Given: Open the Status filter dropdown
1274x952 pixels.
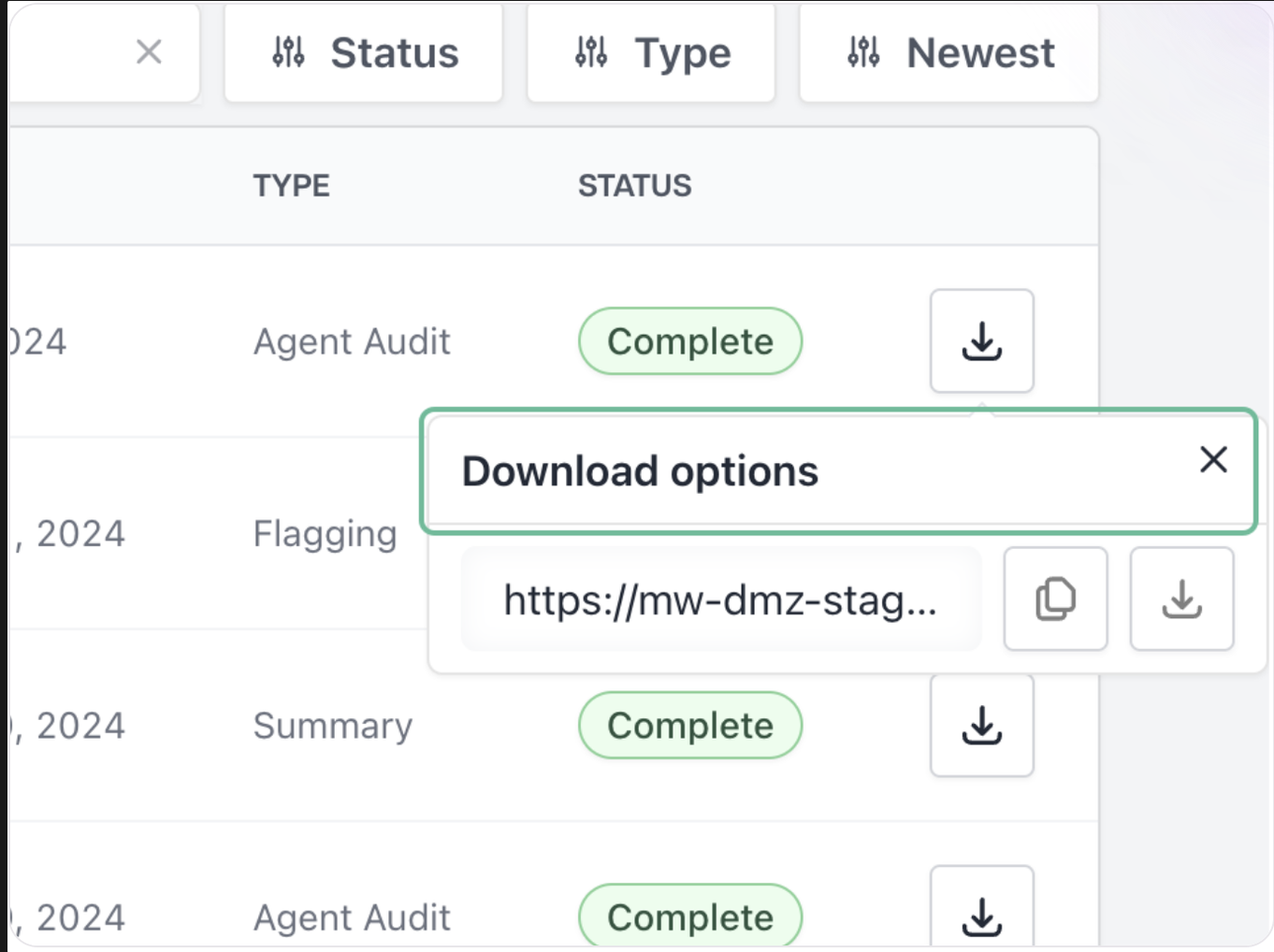Looking at the screenshot, I should 364,53.
